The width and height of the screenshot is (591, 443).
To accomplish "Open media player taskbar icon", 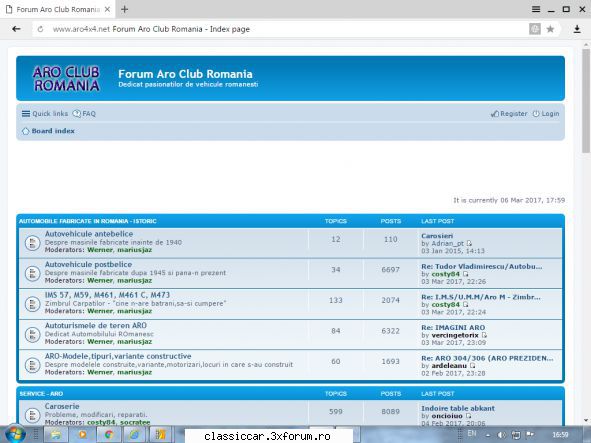I will (x=83, y=435).
